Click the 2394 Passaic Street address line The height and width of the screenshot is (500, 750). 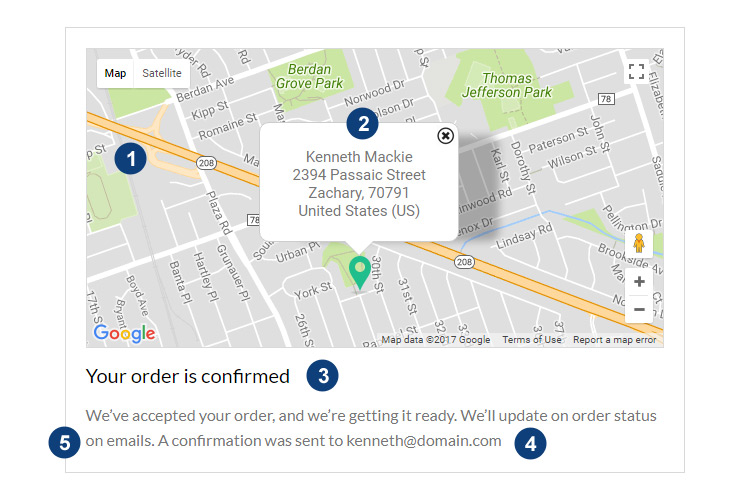pos(359,175)
